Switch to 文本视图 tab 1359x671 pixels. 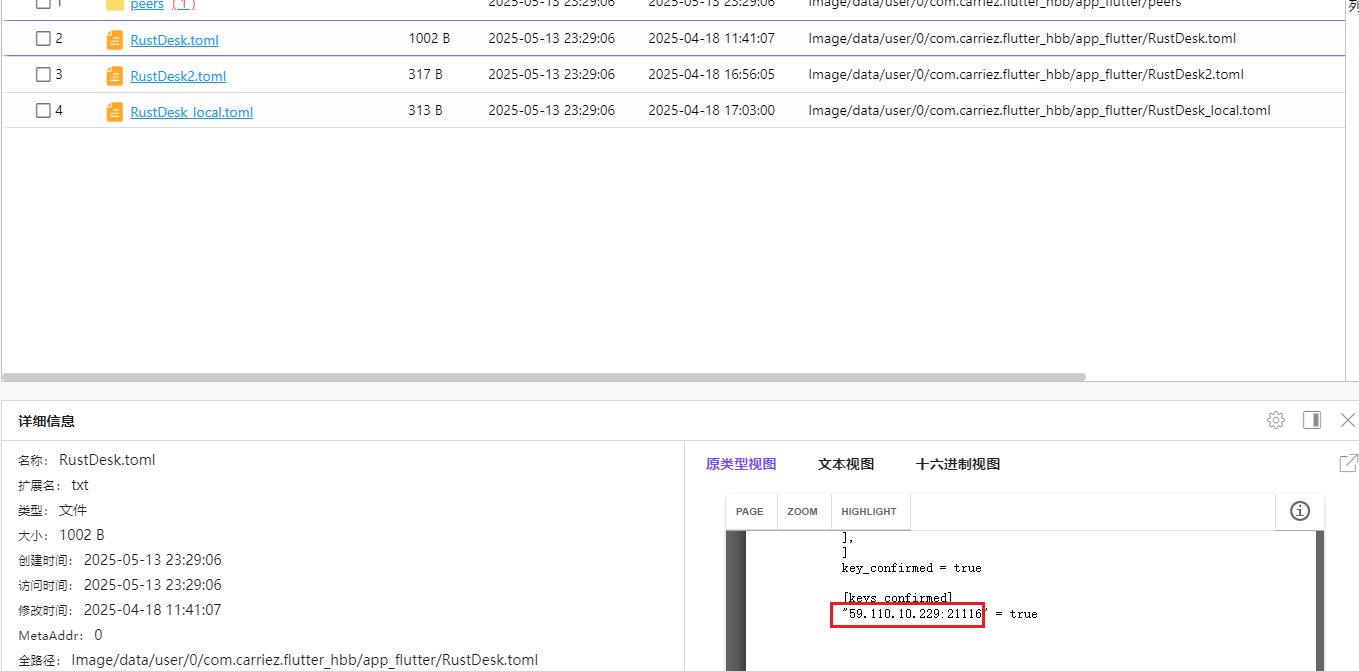846,464
